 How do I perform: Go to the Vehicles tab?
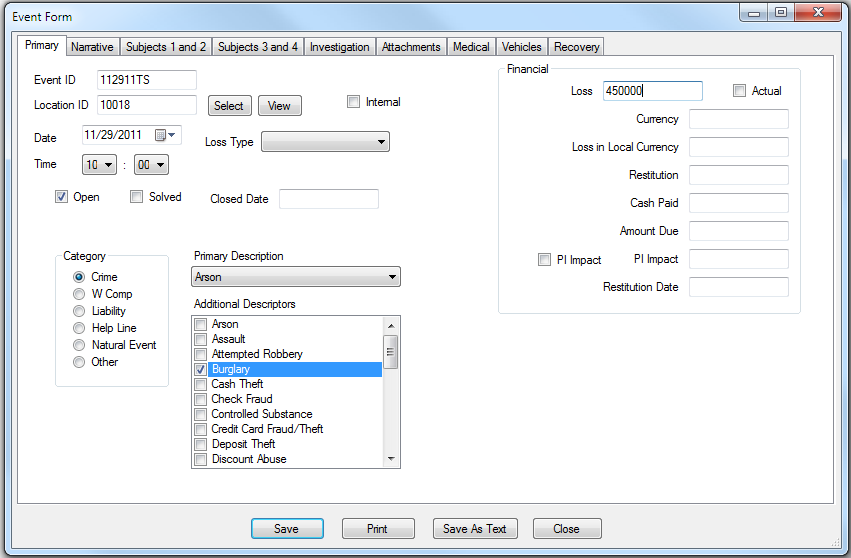pyautogui.click(x=521, y=47)
